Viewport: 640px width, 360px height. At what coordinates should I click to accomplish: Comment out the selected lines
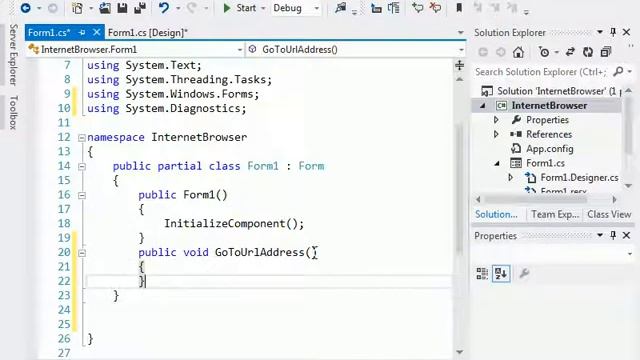[418, 8]
